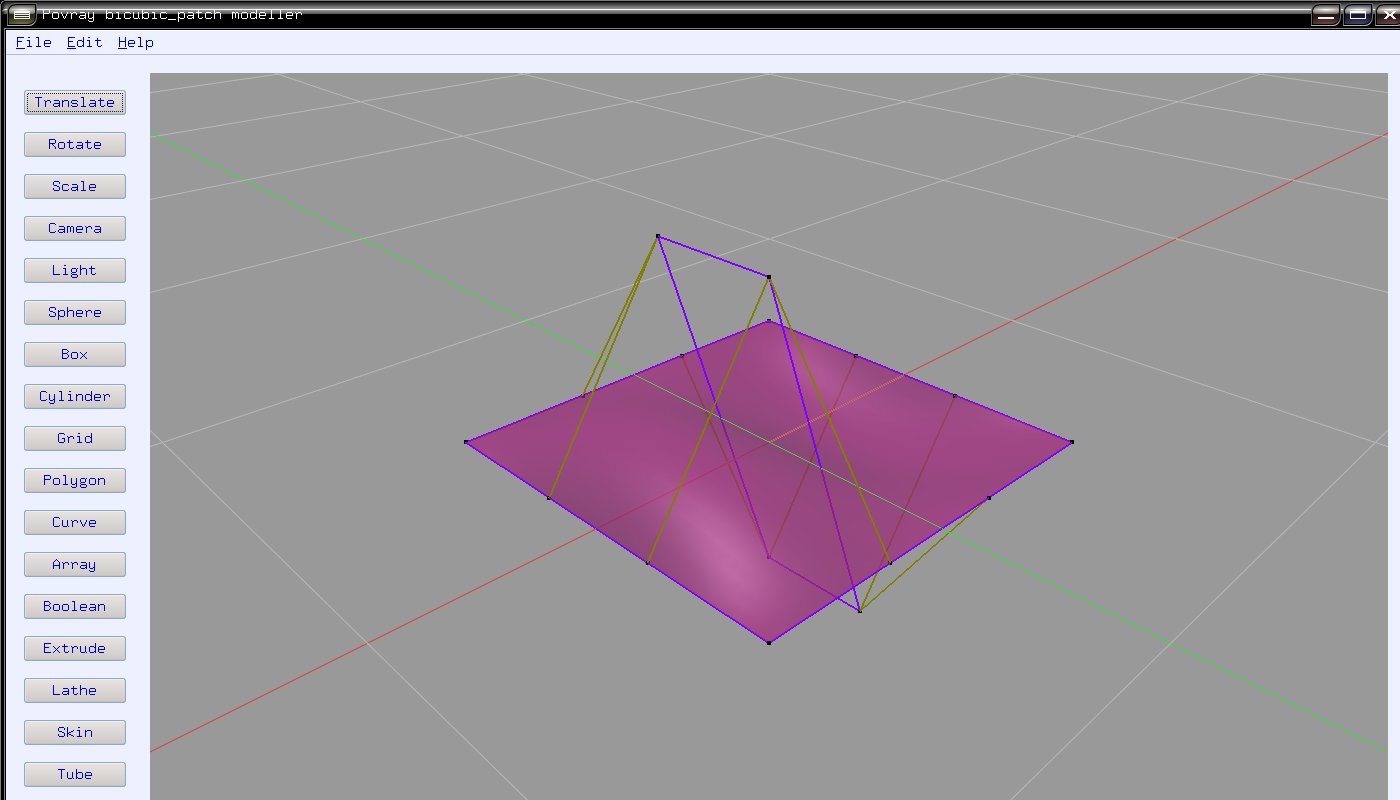Open the Edit menu
Viewport: 1400px width, 800px height.
point(84,42)
